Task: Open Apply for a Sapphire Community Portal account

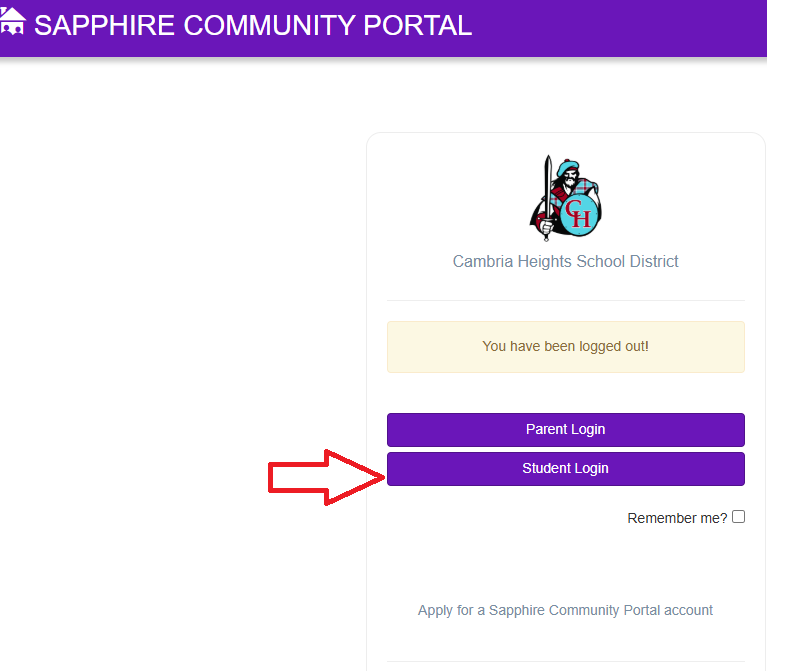Action: (565, 610)
